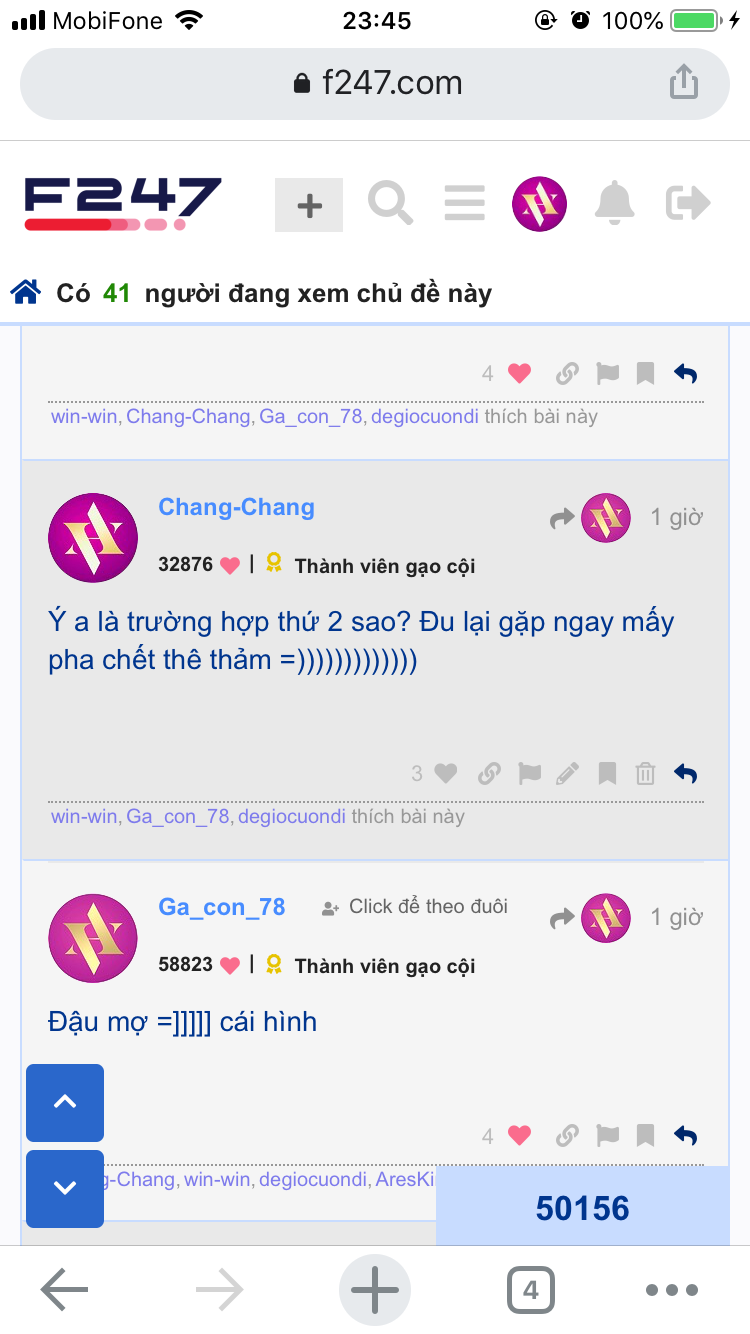Jump up with the blue chevron button
Viewport: 750px width, 1334px height.
pos(65,1102)
